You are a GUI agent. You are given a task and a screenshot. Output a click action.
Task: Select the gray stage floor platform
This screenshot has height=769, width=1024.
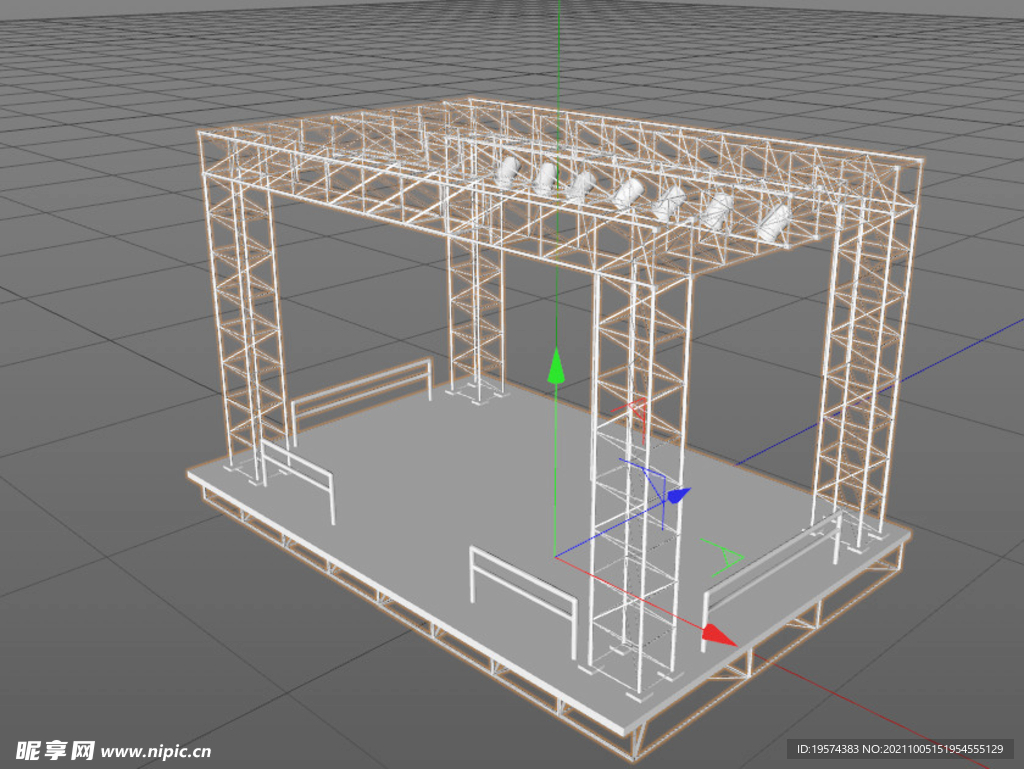[x=457, y=496]
